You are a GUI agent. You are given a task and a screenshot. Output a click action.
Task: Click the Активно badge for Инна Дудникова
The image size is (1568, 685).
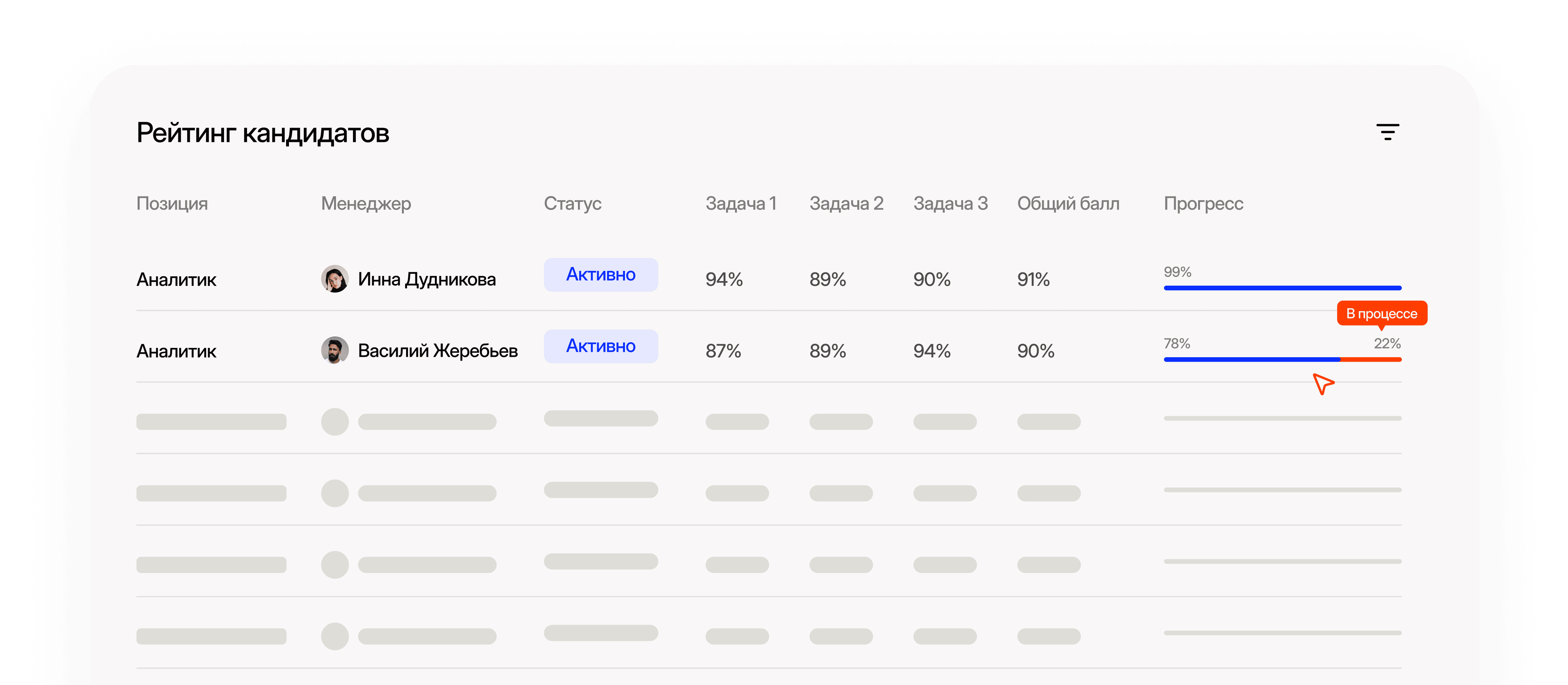(x=600, y=275)
